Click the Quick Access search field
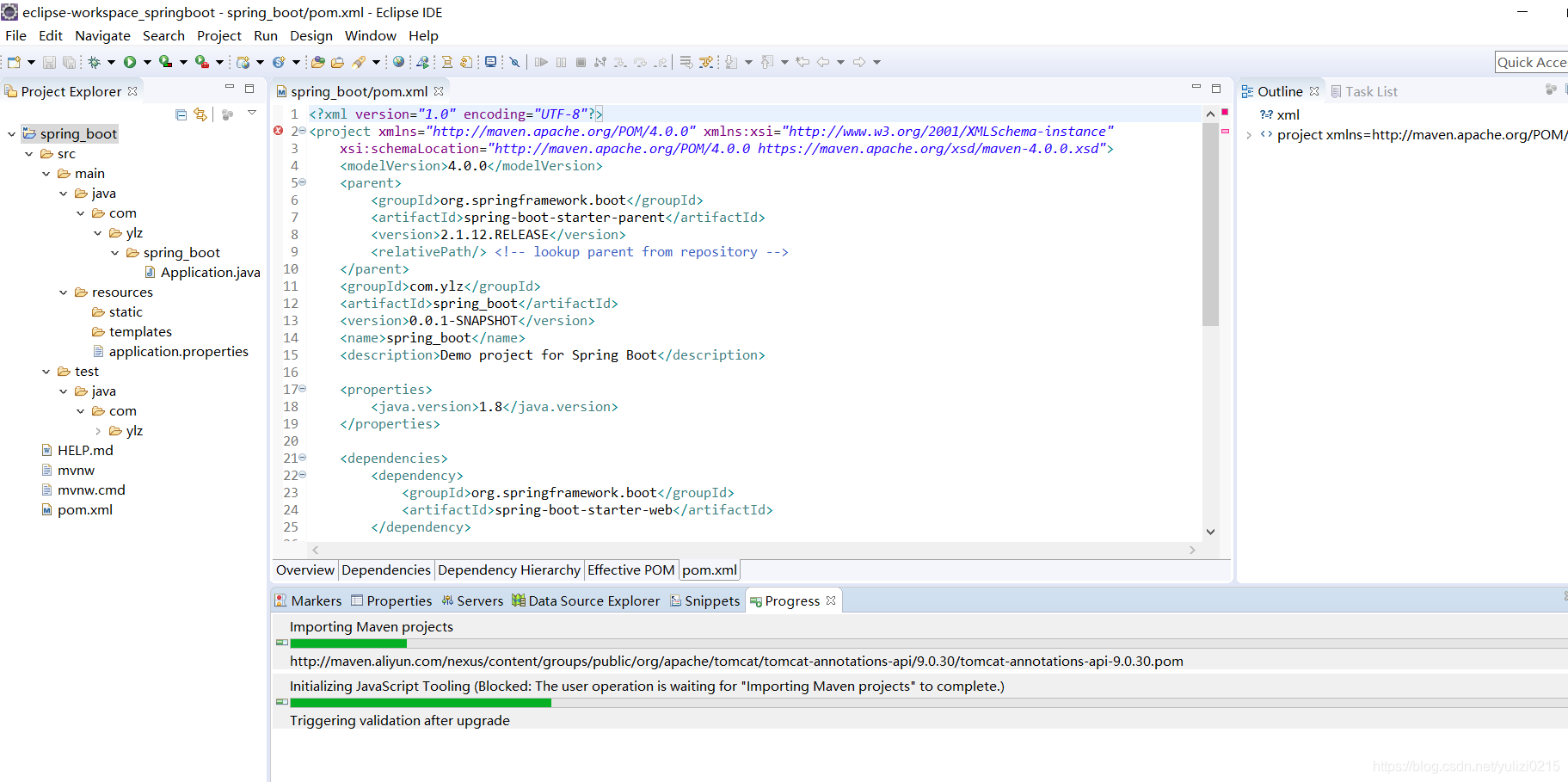This screenshot has width=1568, height=782. 1531,62
